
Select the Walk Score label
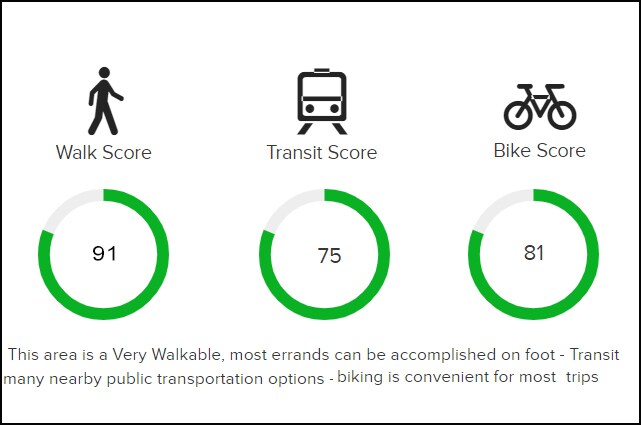[x=104, y=153]
